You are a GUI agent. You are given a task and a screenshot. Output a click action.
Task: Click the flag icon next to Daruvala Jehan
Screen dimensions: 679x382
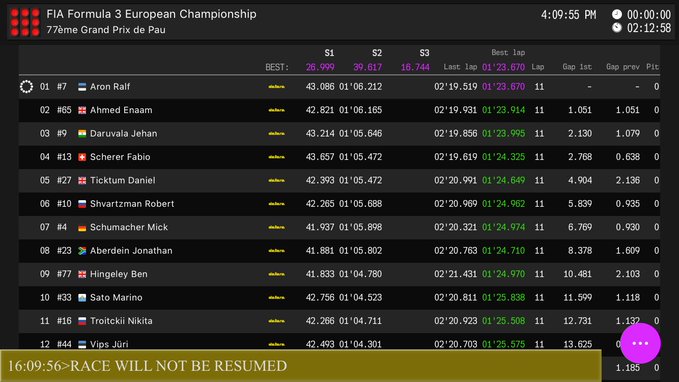click(x=82, y=133)
